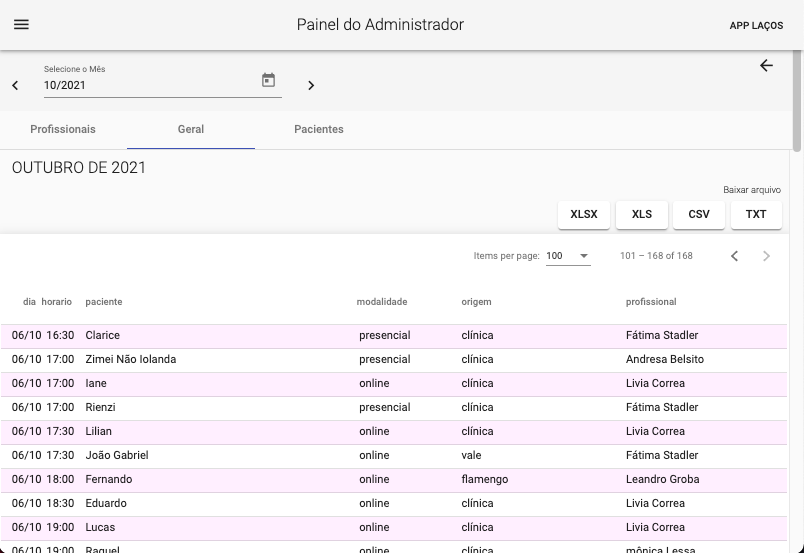Click professional Leandro Groba
The image size is (804, 553).
[662, 479]
